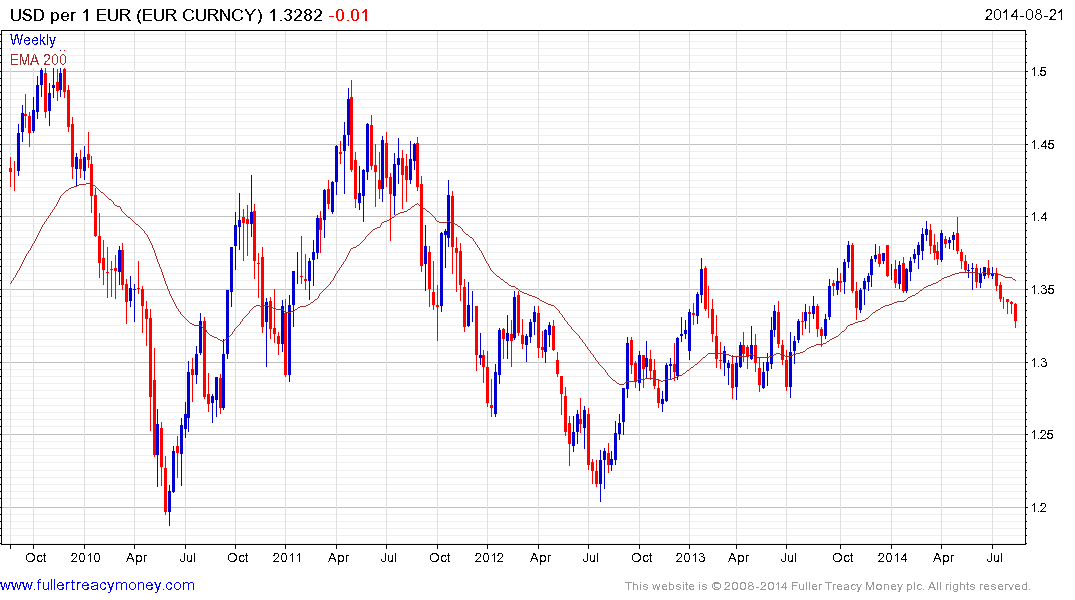Click the 2011 year label on time axis

click(287, 557)
